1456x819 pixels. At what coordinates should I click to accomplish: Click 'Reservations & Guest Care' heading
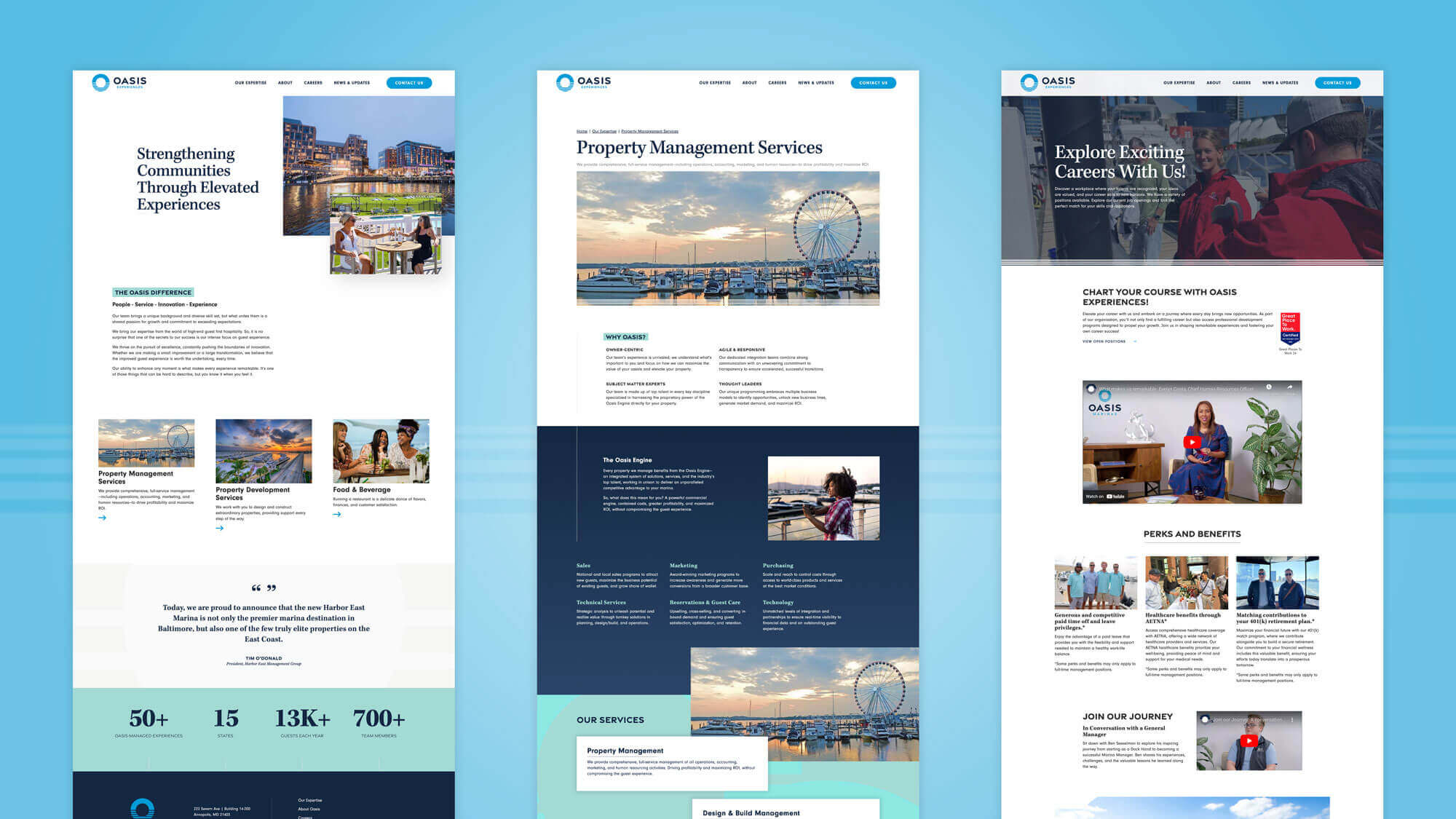[x=705, y=603]
